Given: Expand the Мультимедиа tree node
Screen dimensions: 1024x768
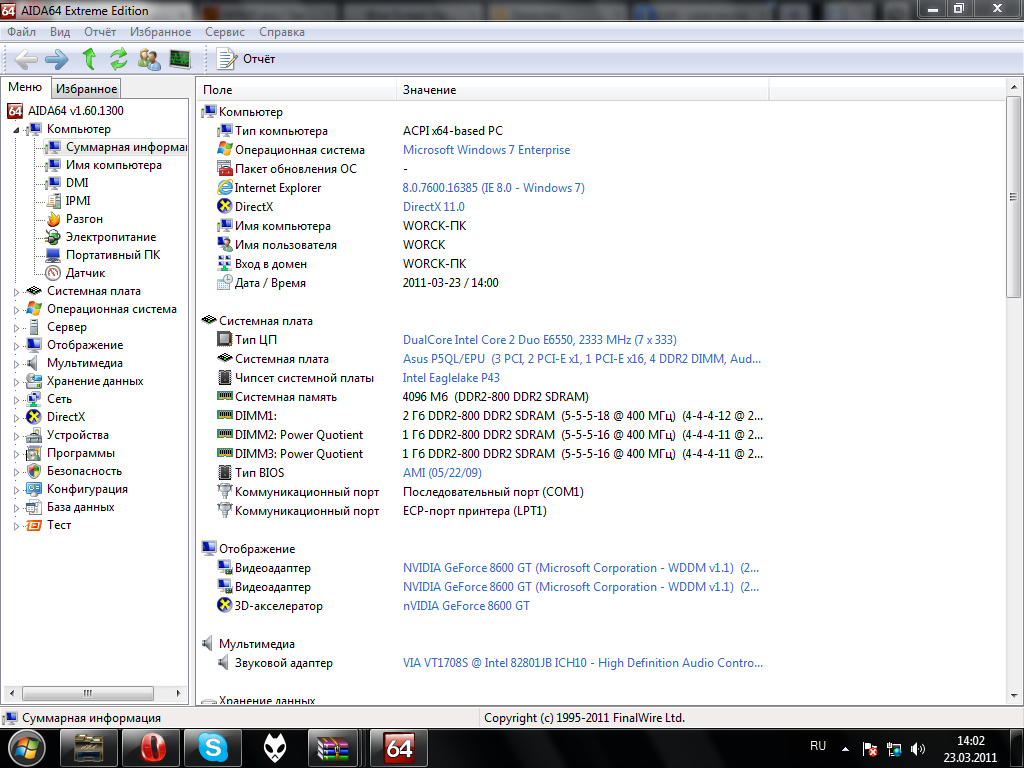Looking at the screenshot, I should [x=16, y=364].
